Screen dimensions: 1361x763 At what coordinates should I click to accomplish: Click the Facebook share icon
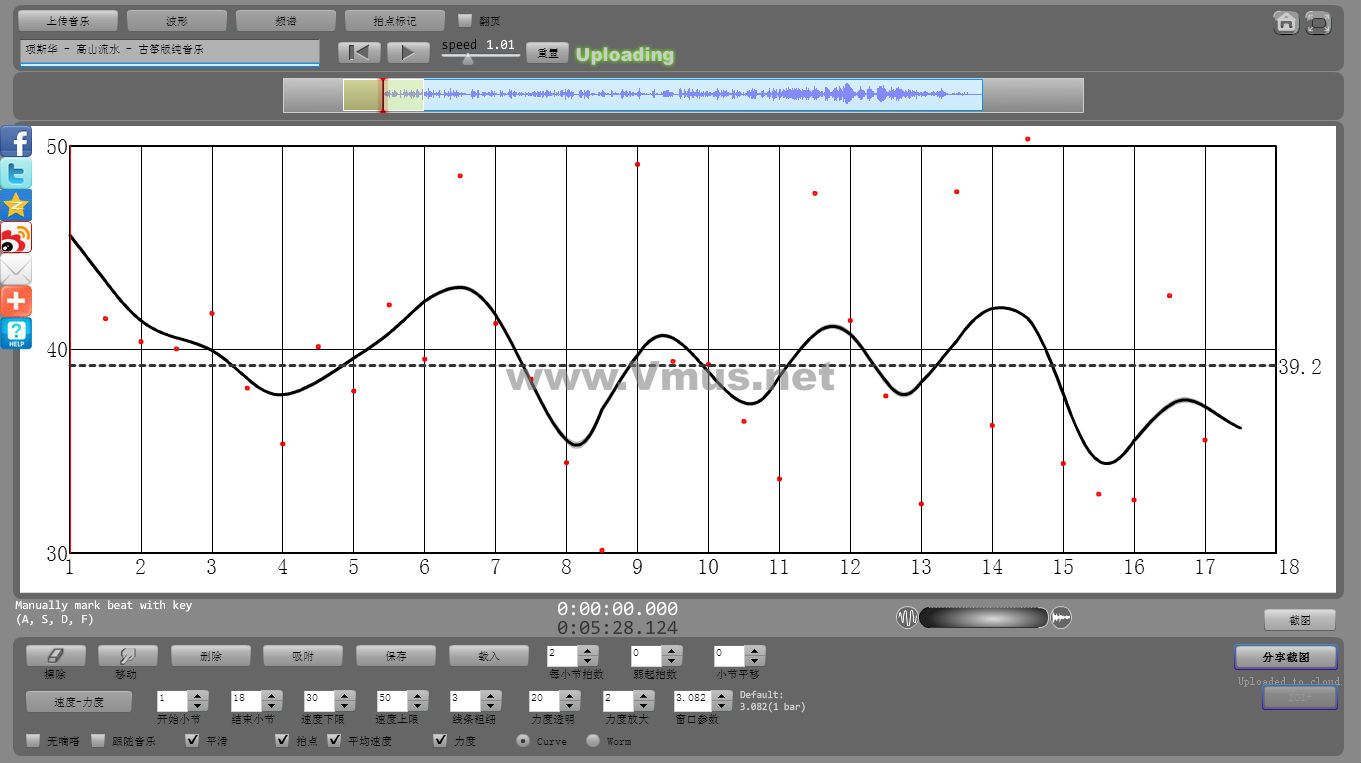pyautogui.click(x=16, y=141)
